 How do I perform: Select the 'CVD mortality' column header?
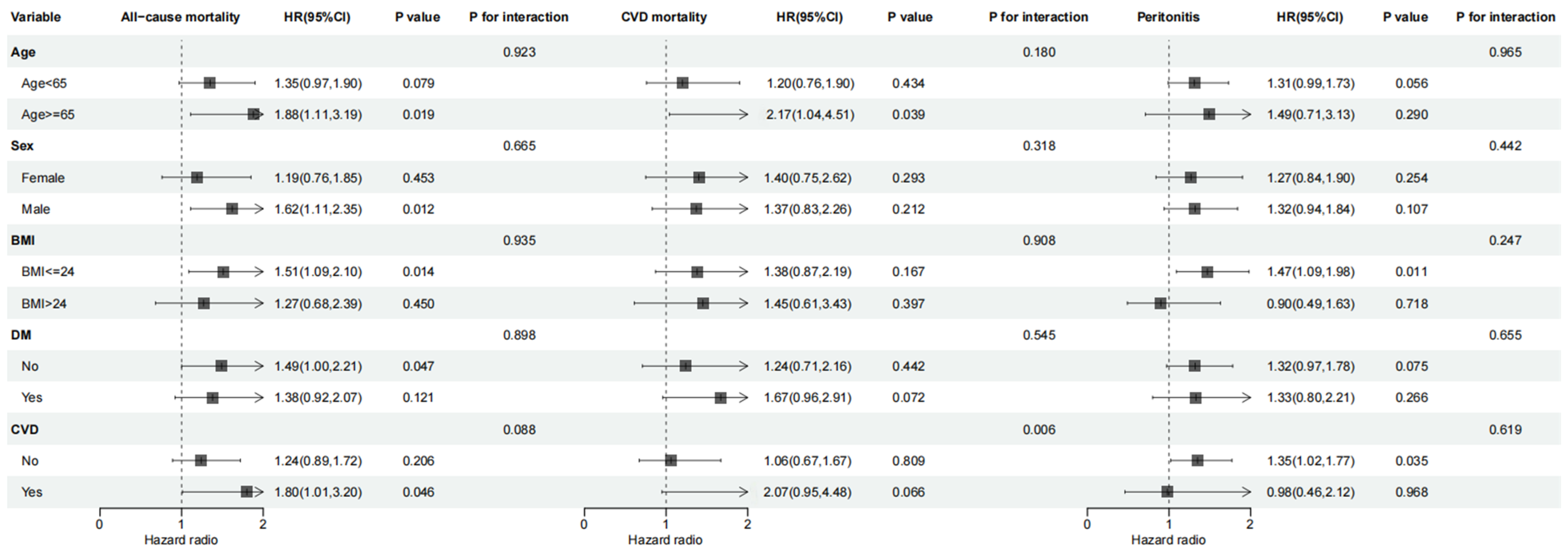(663, 17)
